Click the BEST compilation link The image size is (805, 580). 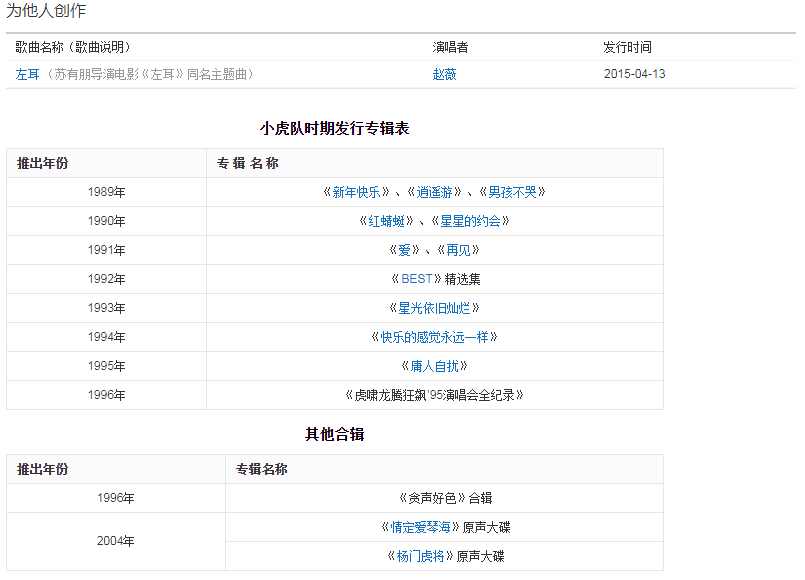click(x=416, y=279)
